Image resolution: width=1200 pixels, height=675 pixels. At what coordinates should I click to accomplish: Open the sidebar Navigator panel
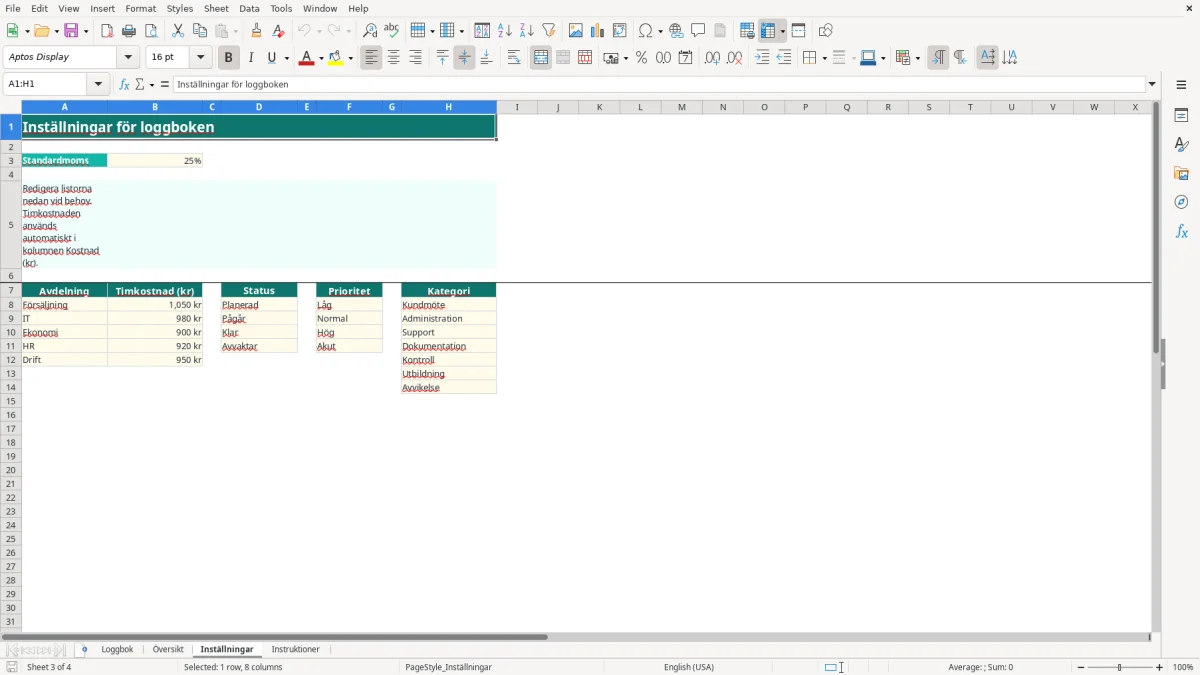tap(1181, 202)
